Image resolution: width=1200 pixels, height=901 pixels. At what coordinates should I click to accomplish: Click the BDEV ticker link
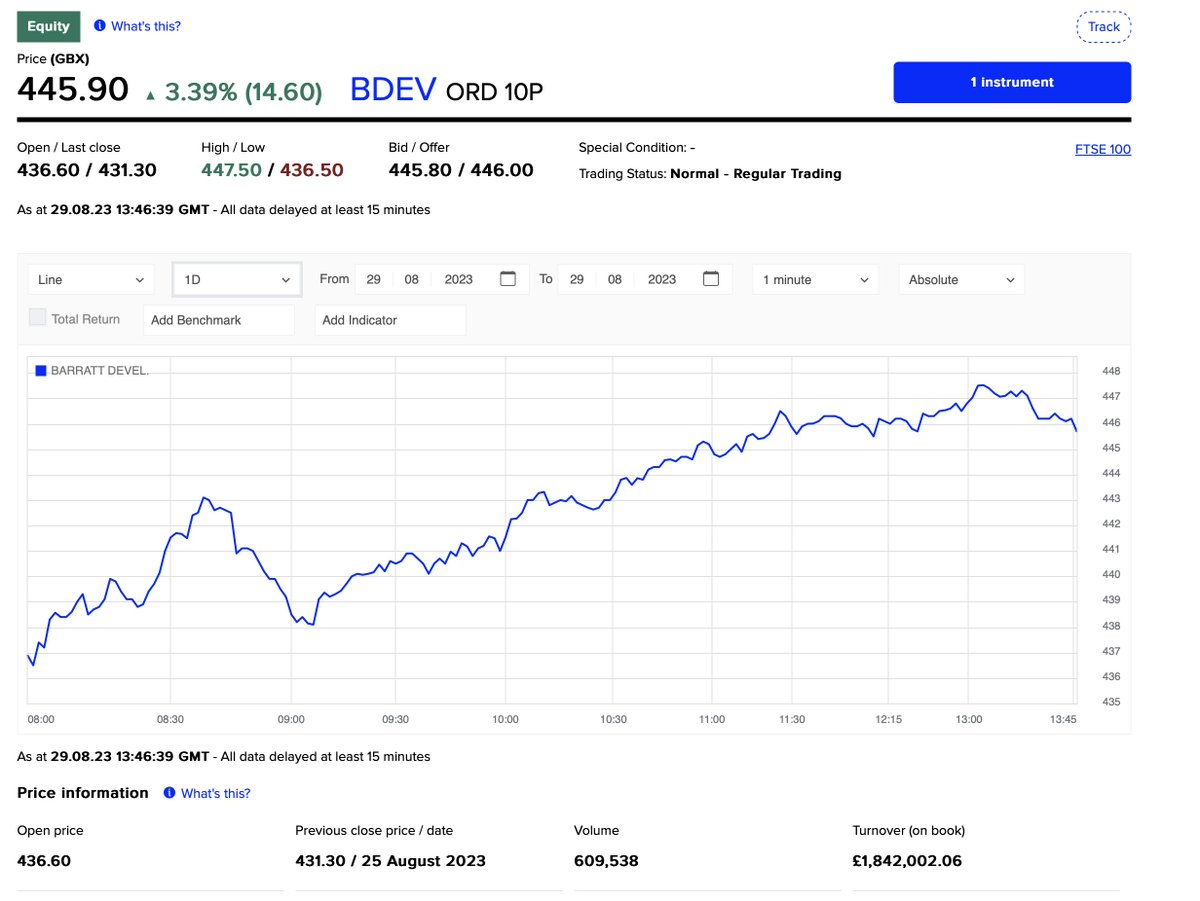(392, 89)
